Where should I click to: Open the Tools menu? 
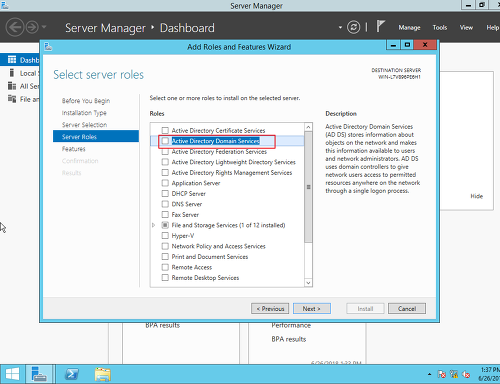[440, 28]
